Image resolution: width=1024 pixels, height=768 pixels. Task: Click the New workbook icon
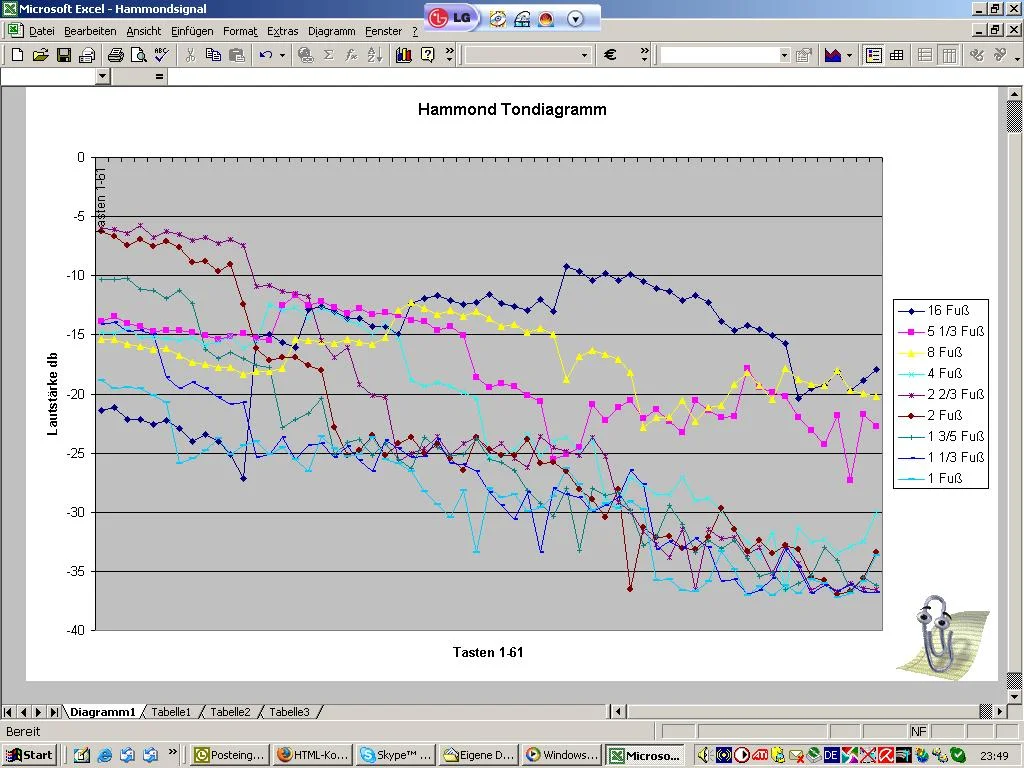coord(18,55)
